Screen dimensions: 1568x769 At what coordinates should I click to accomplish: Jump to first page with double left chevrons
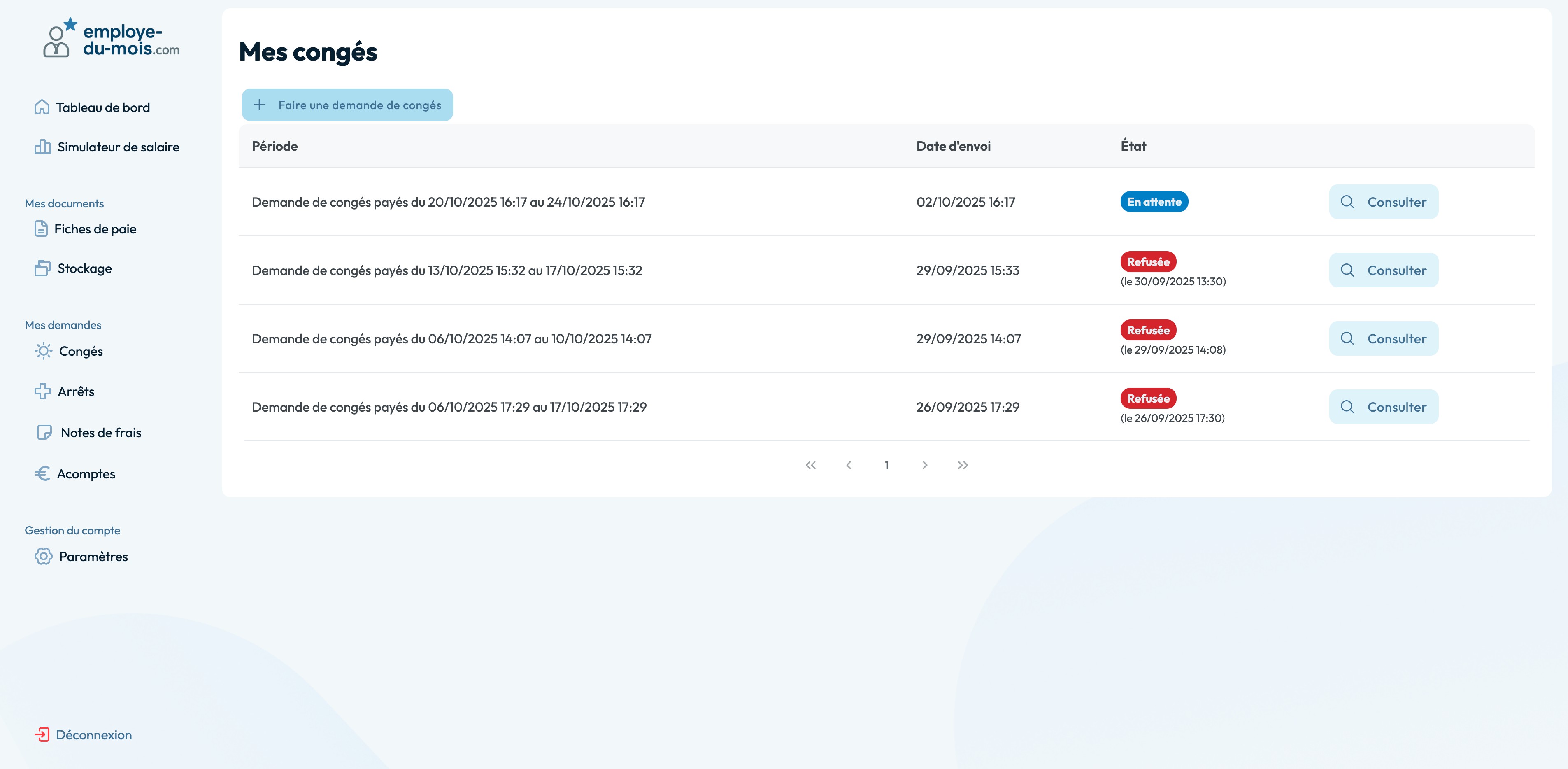tap(811, 465)
